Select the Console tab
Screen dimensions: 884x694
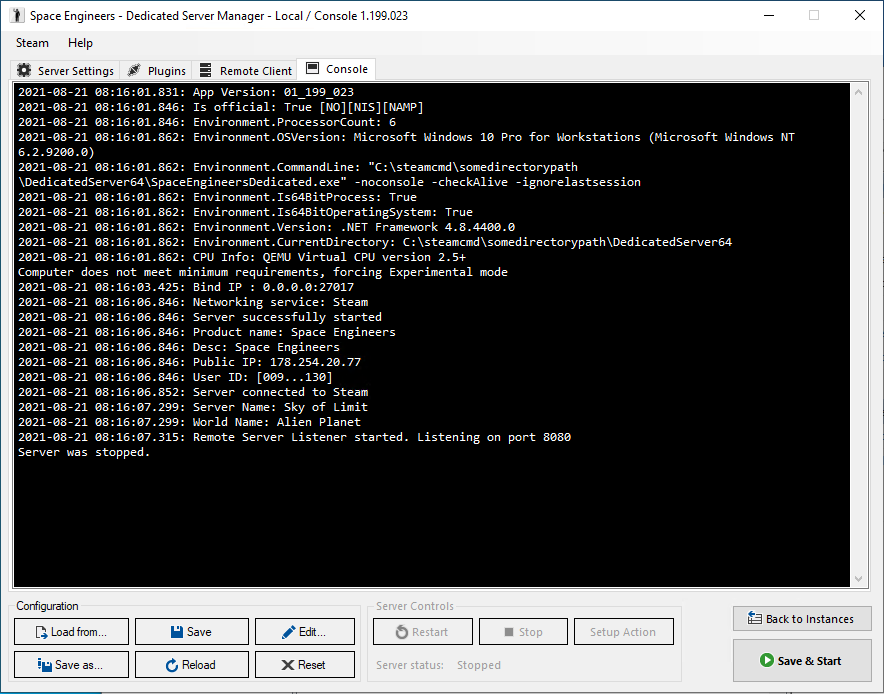pyautogui.click(x=337, y=69)
